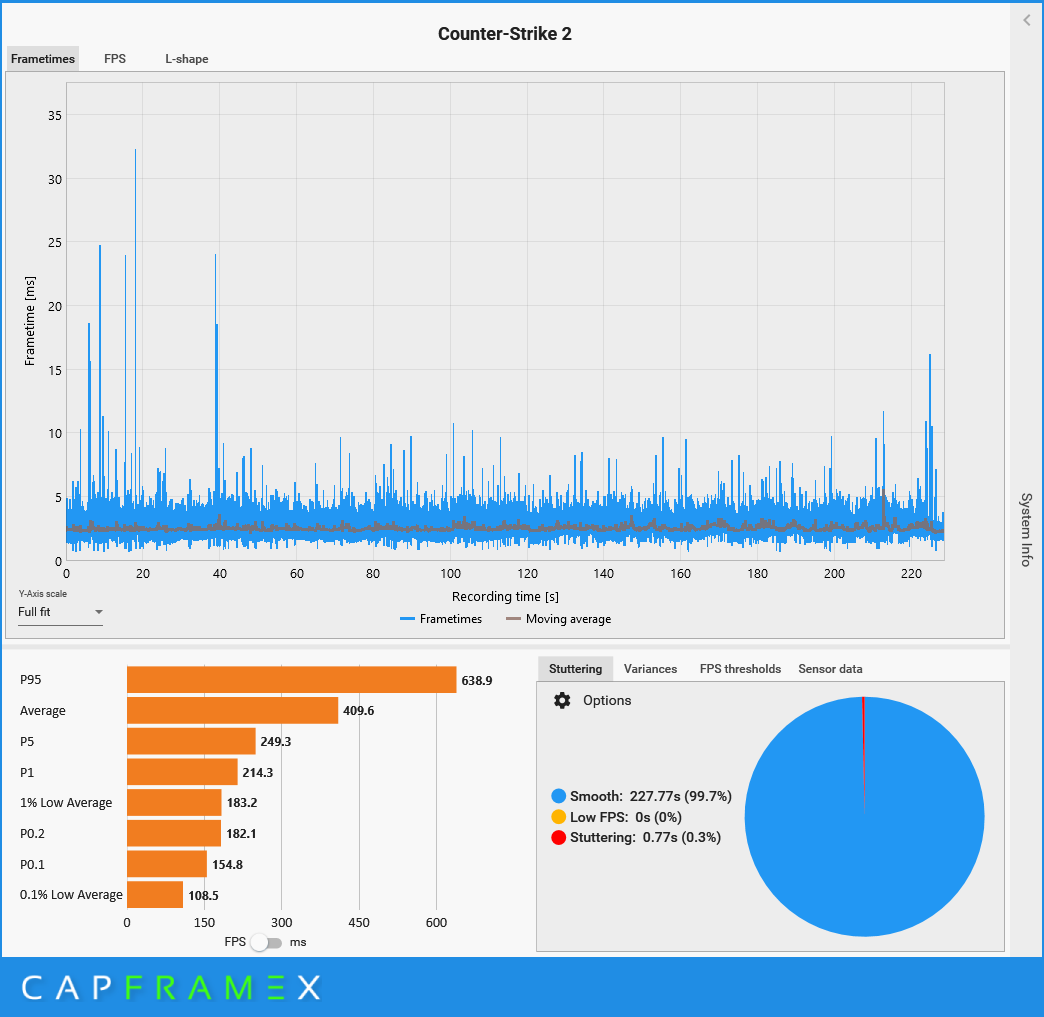The height and width of the screenshot is (1017, 1044).
Task: Click the red Stuttering legend dot
Action: pyautogui.click(x=559, y=837)
